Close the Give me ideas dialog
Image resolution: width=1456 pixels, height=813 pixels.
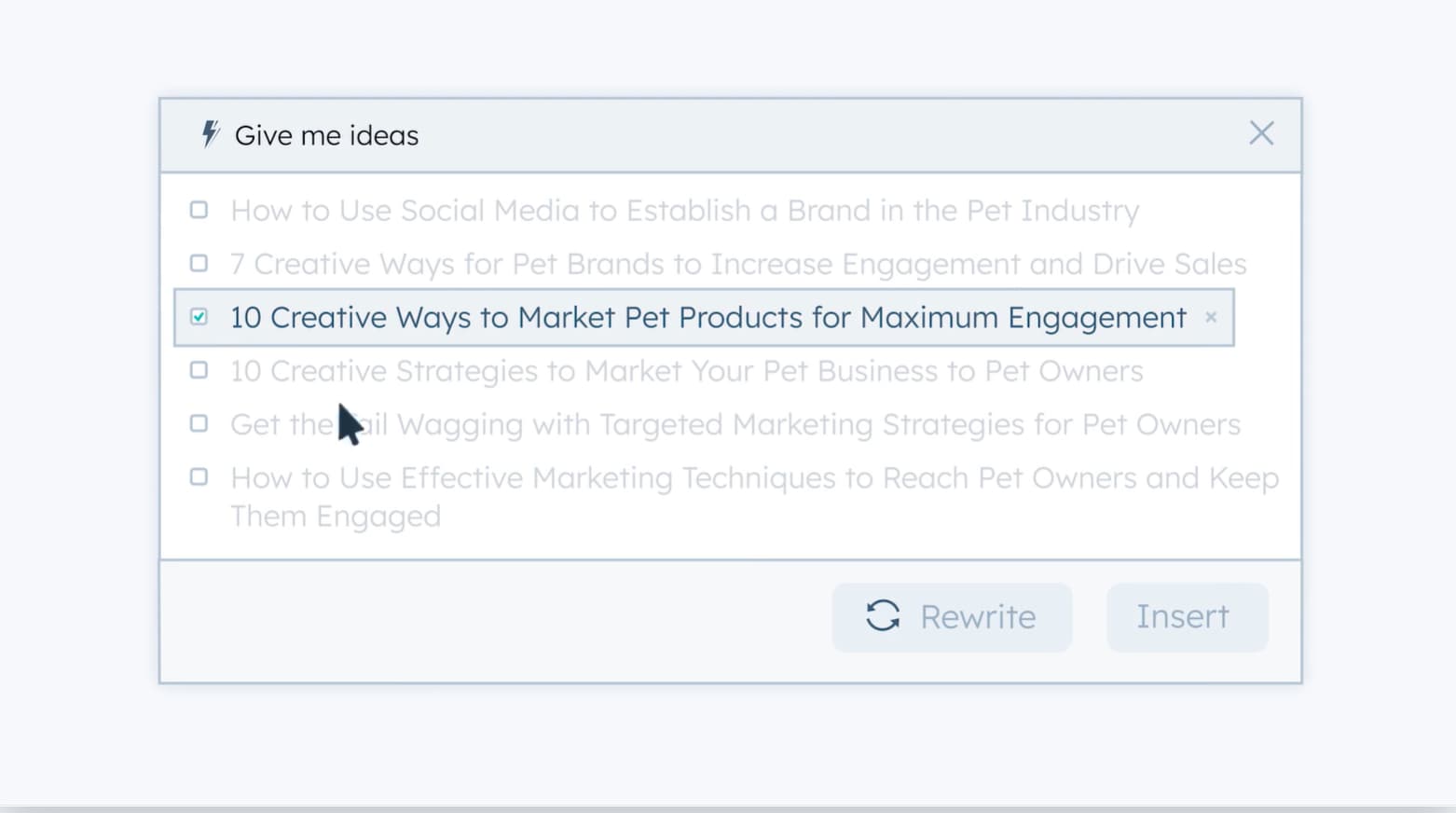coord(1261,133)
